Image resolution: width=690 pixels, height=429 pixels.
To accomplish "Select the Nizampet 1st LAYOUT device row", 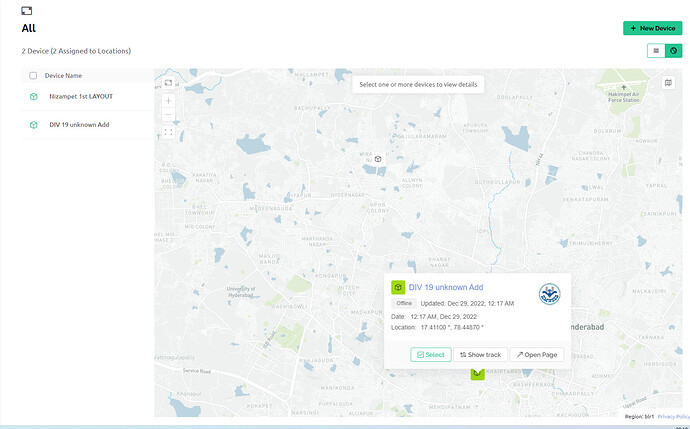I will 88,96.
